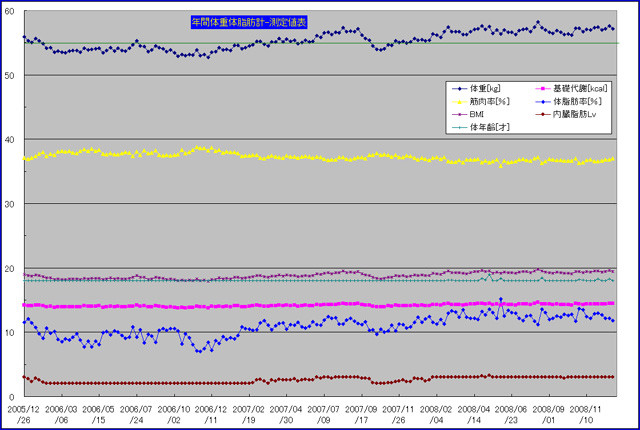
Task: Click the x-axis date 2007/02/19
Action: pos(249,414)
